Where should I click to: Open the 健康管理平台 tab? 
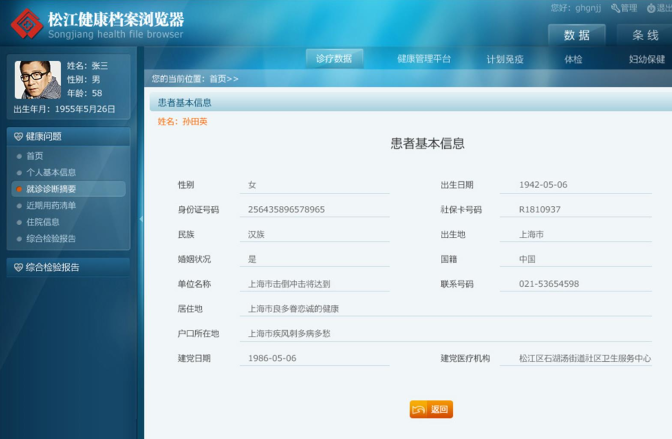tap(423, 59)
